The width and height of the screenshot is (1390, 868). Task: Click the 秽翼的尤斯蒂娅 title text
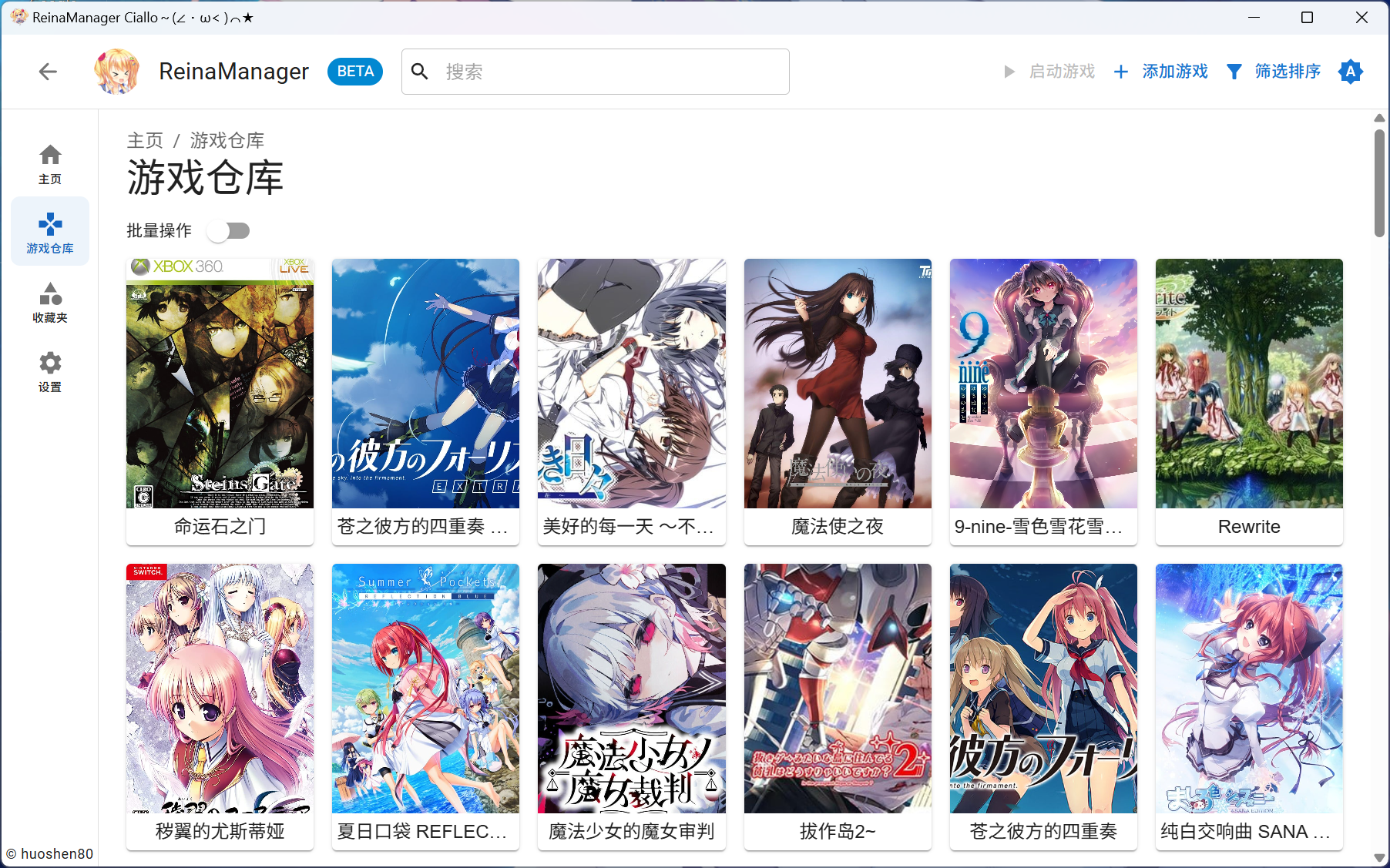coord(220,832)
